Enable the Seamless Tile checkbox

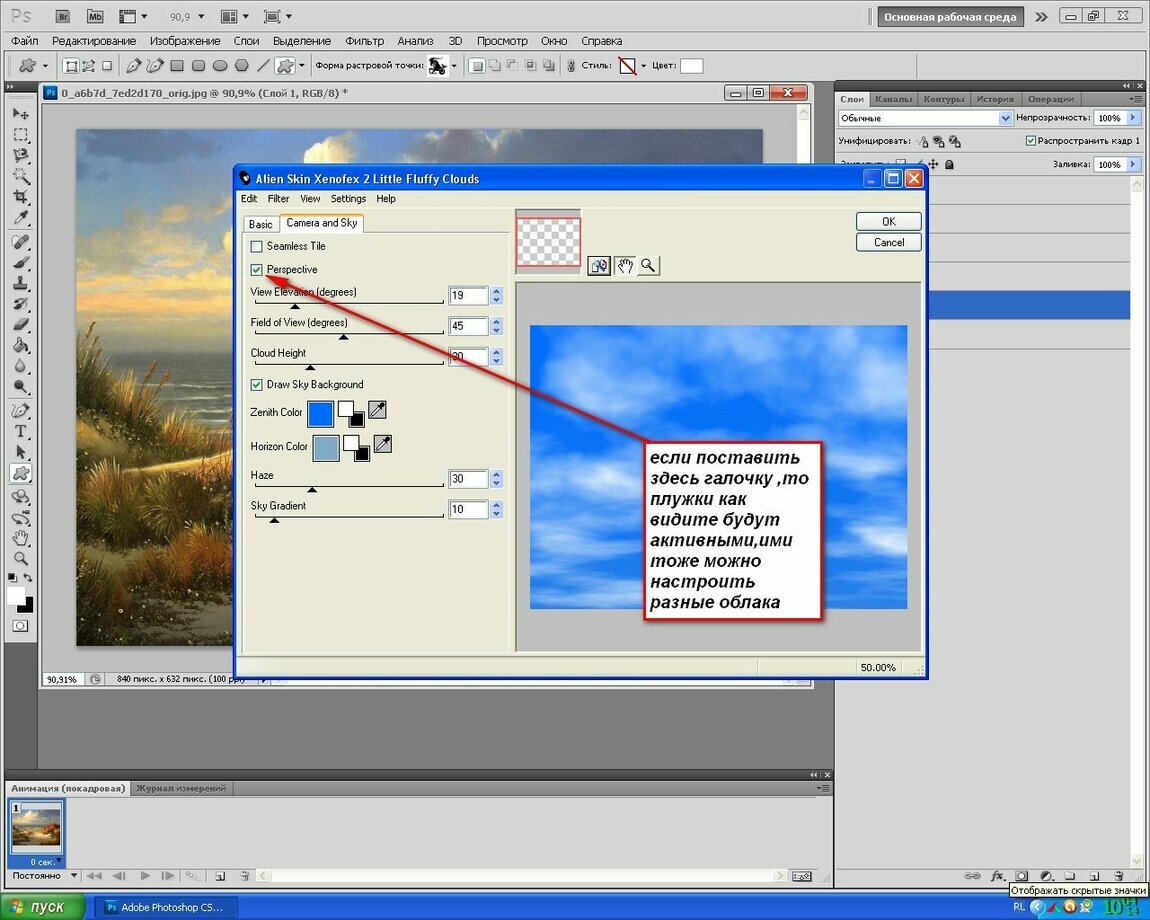[256, 247]
